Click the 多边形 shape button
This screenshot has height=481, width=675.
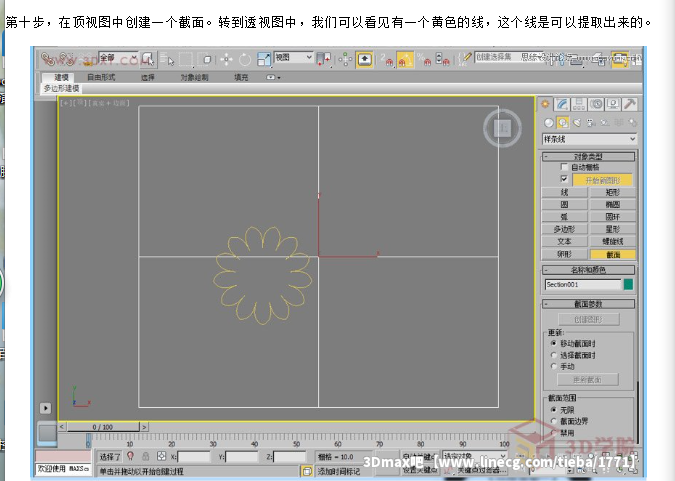click(x=564, y=229)
